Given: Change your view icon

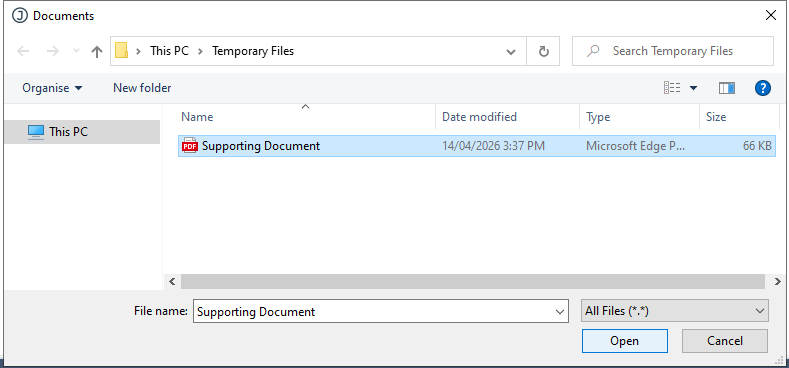Looking at the screenshot, I should point(672,88).
